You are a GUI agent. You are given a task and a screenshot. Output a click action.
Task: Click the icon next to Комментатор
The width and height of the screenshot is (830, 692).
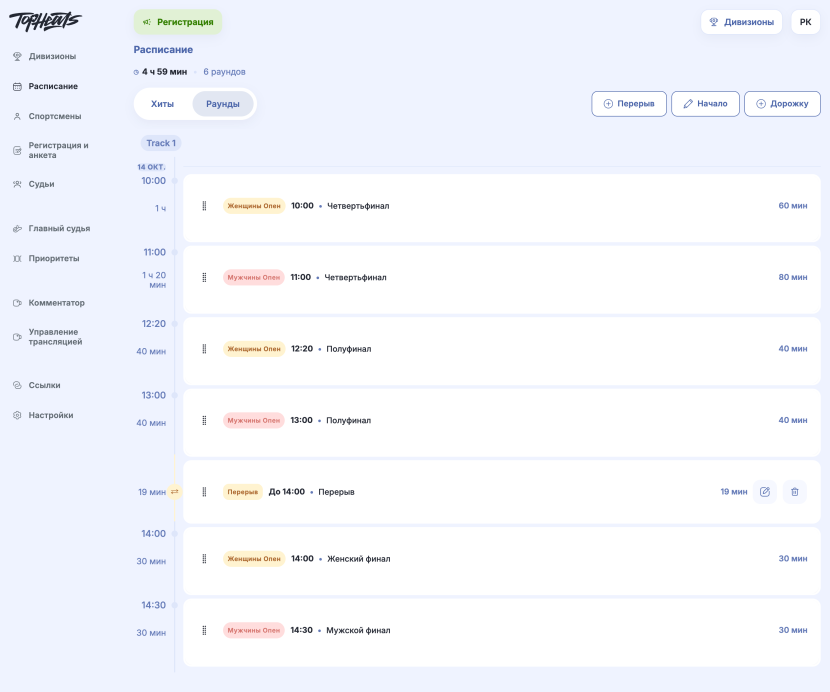click(17, 303)
